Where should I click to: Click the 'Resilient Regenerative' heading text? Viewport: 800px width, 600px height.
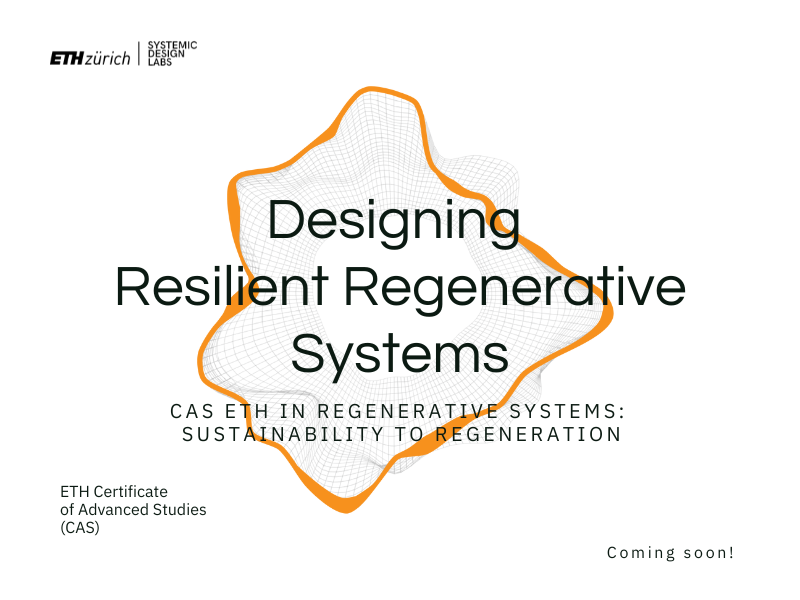398,288
